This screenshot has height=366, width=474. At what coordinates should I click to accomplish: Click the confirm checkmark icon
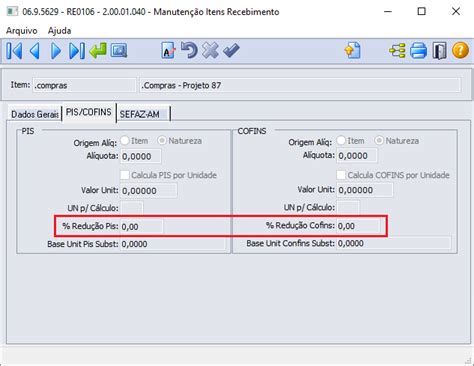click(231, 51)
